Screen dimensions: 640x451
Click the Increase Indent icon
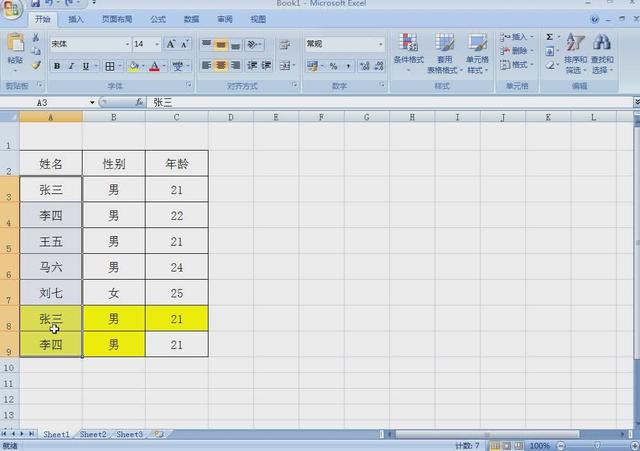click(x=266, y=65)
